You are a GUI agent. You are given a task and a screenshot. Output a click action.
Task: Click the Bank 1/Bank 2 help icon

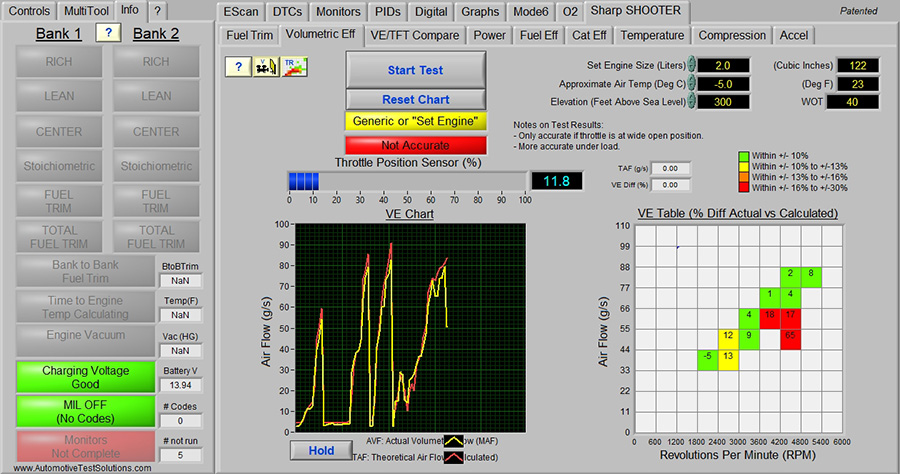(x=107, y=33)
